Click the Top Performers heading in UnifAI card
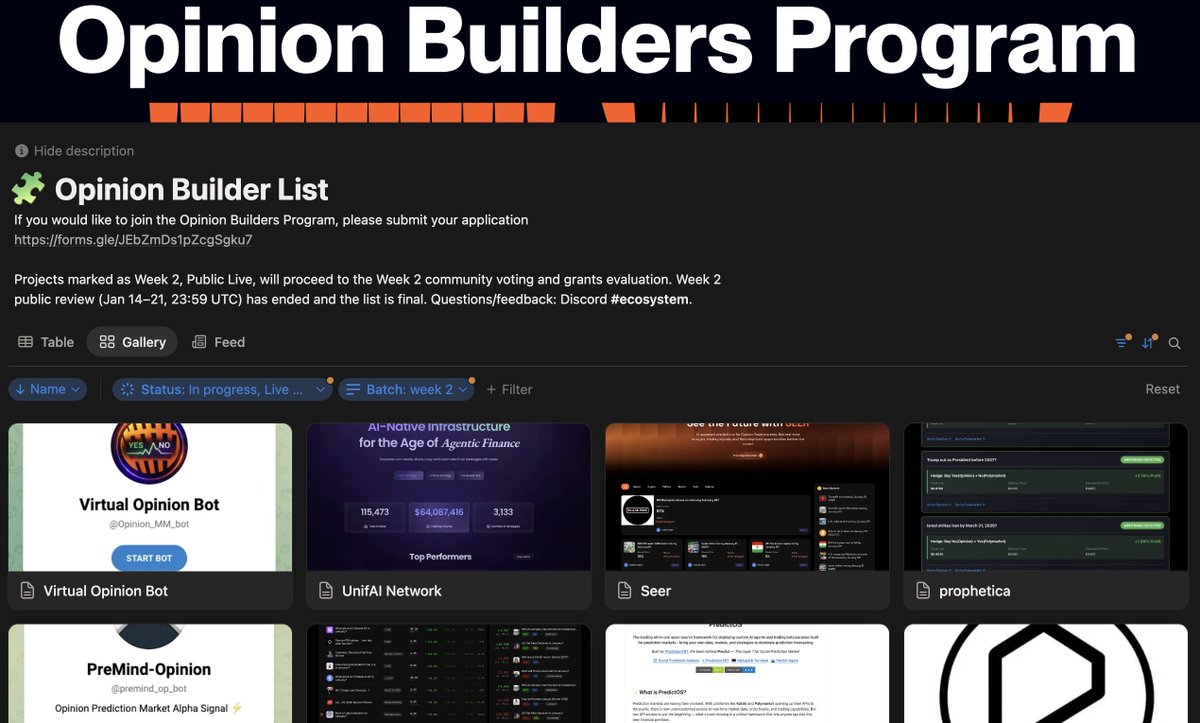The width and height of the screenshot is (1200, 723). tap(441, 556)
